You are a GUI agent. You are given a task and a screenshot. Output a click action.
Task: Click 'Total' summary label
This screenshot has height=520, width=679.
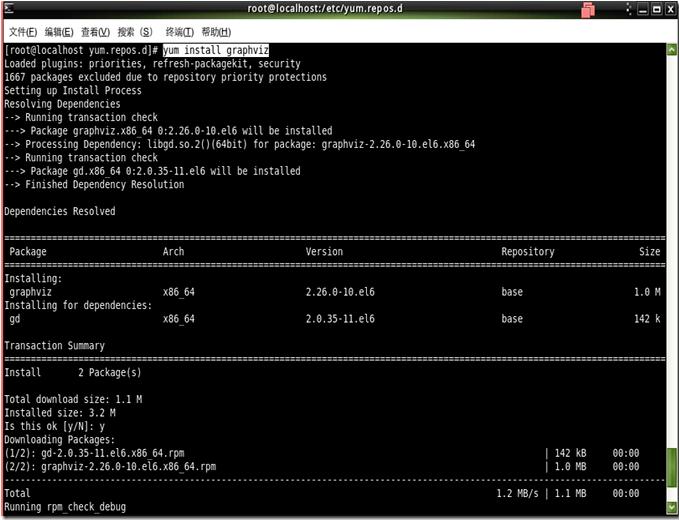point(17,493)
